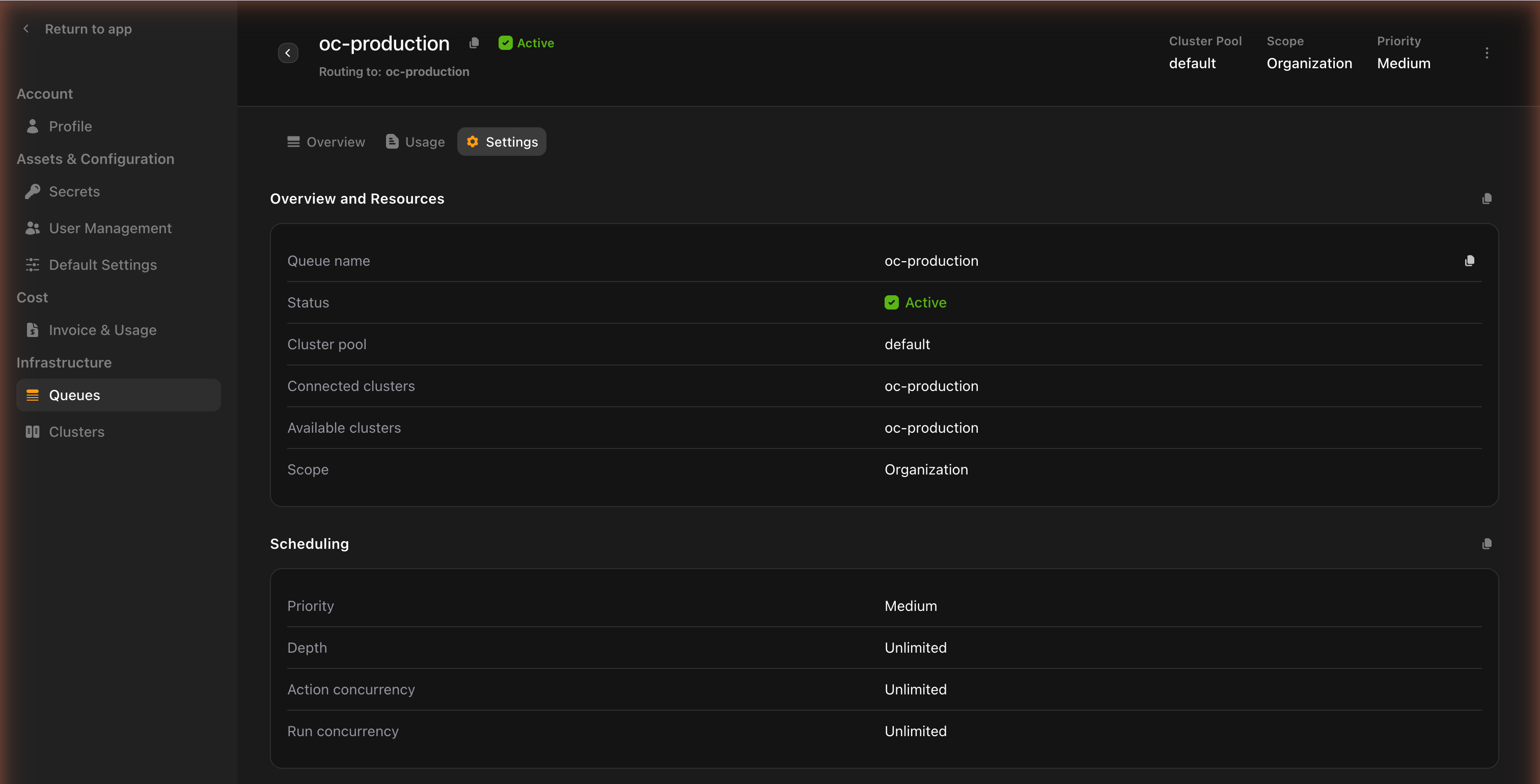Select Queues in the sidebar

click(118, 395)
